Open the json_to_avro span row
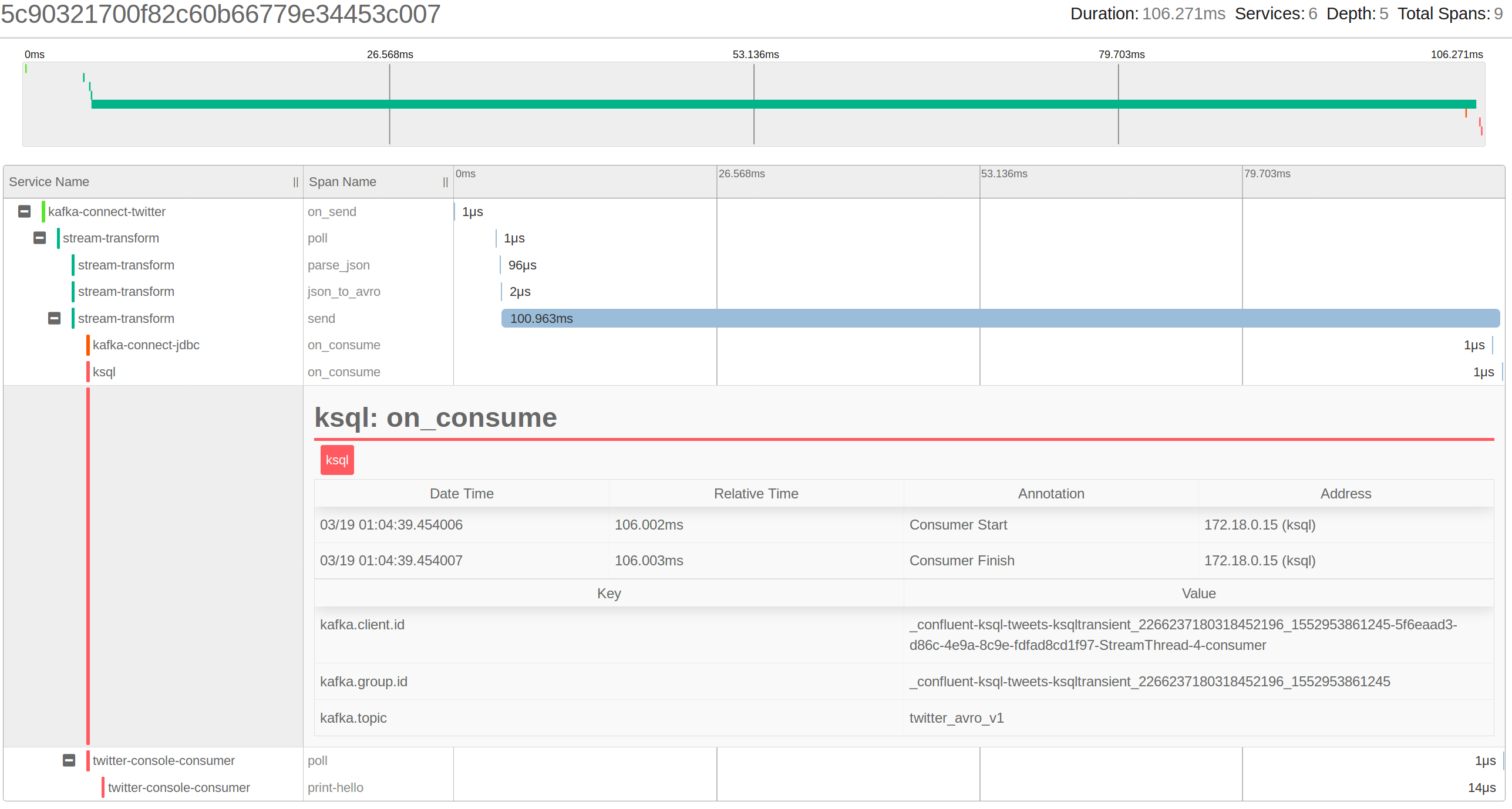This screenshot has width=1512, height=809. (x=344, y=292)
